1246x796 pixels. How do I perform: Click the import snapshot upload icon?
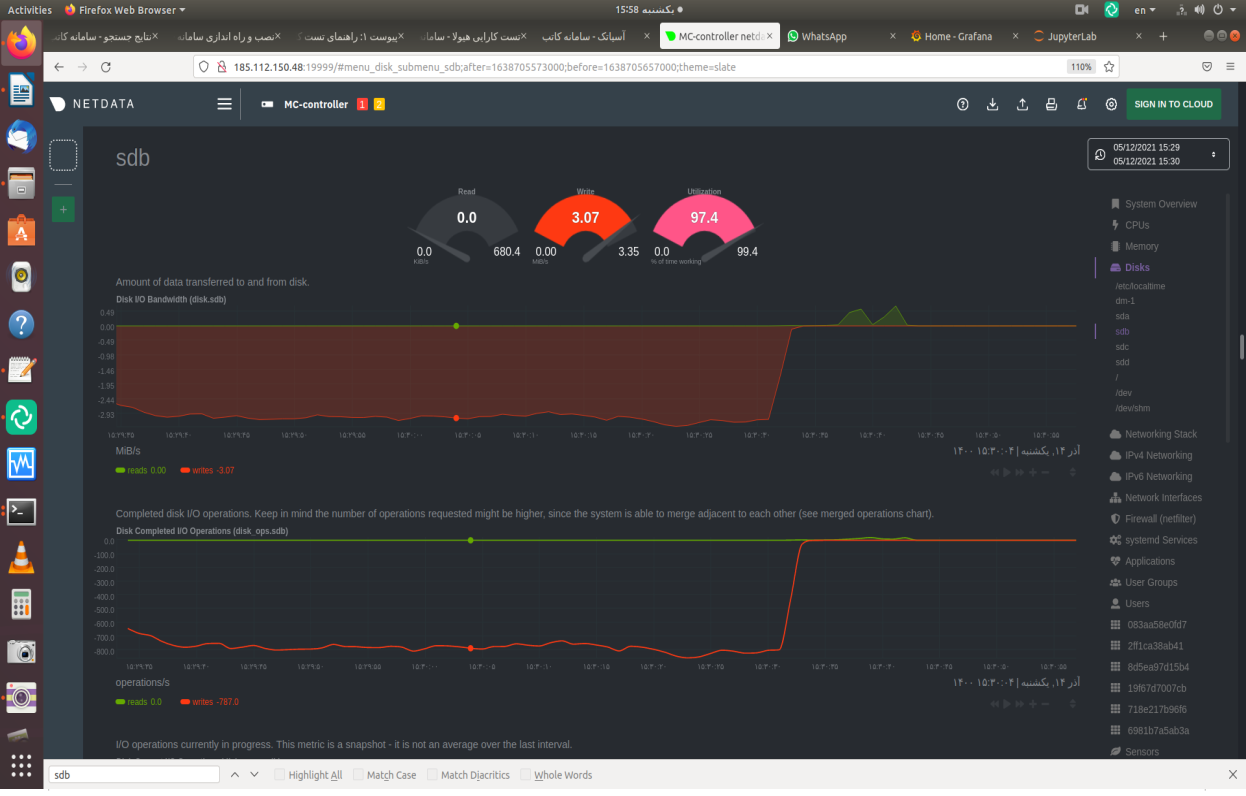tap(1022, 104)
